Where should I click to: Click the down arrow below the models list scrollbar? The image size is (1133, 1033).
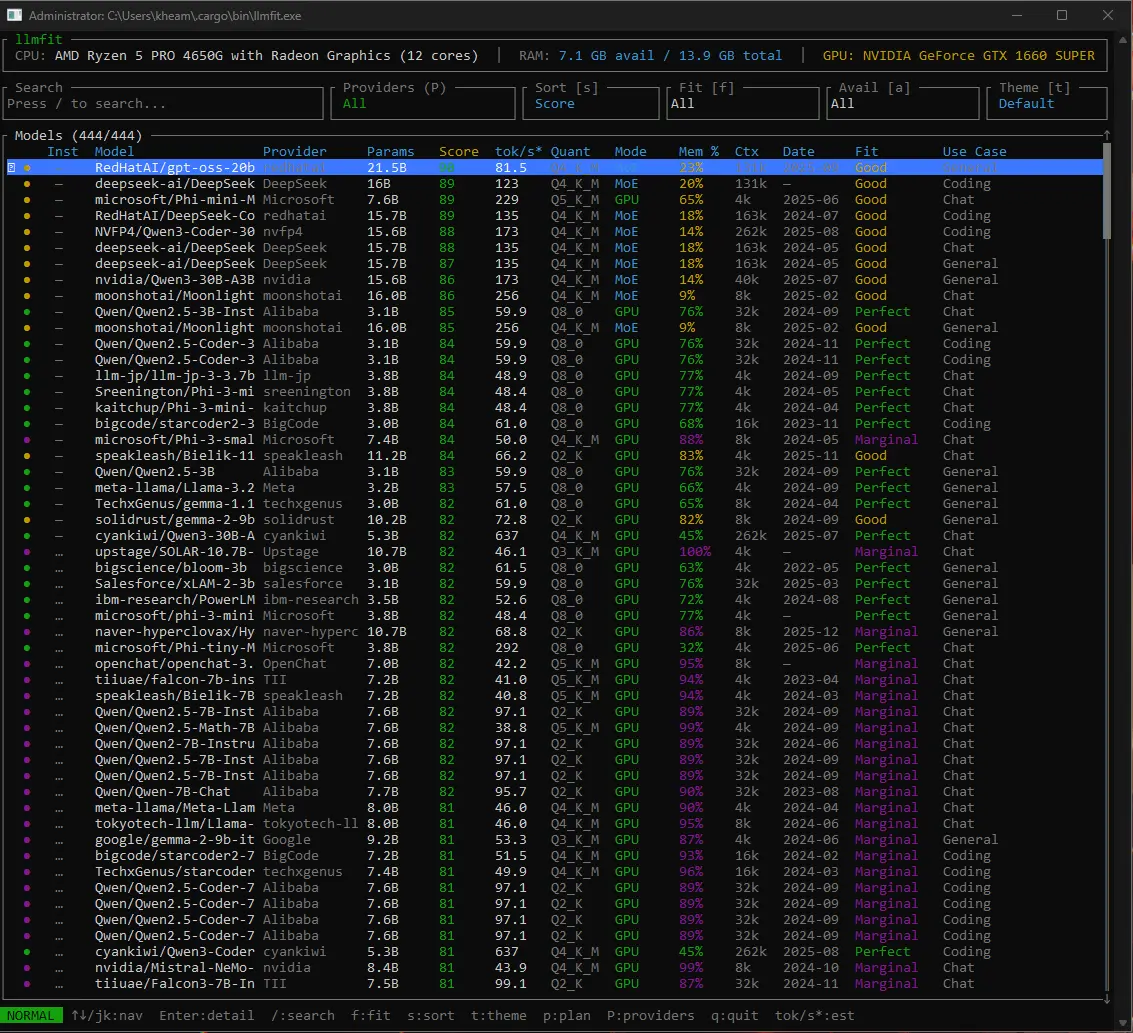click(x=1107, y=1000)
